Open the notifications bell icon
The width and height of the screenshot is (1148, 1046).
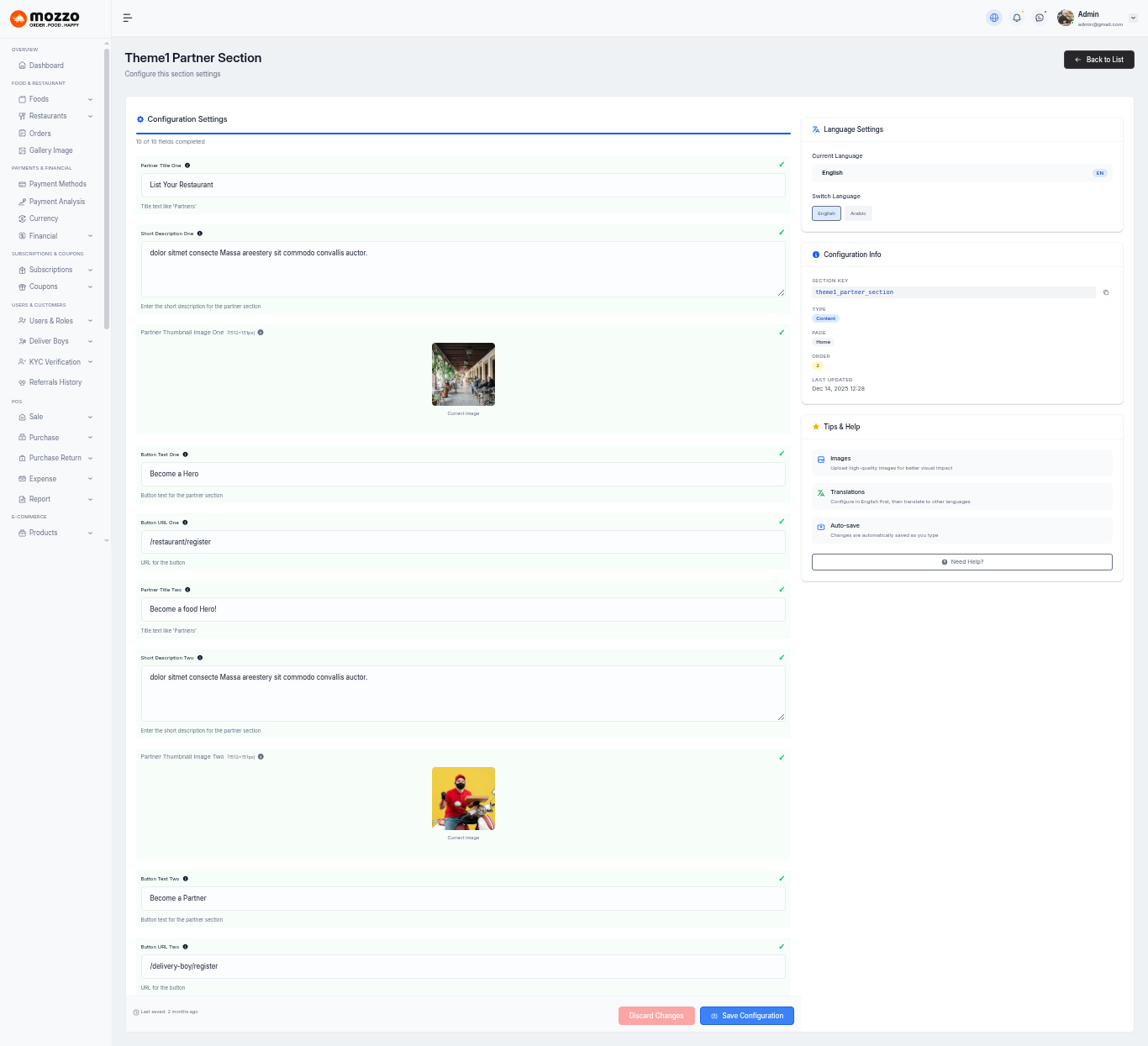tap(1017, 18)
